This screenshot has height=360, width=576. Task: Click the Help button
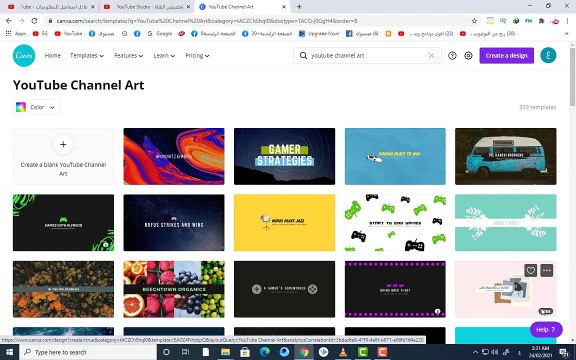coord(546,330)
